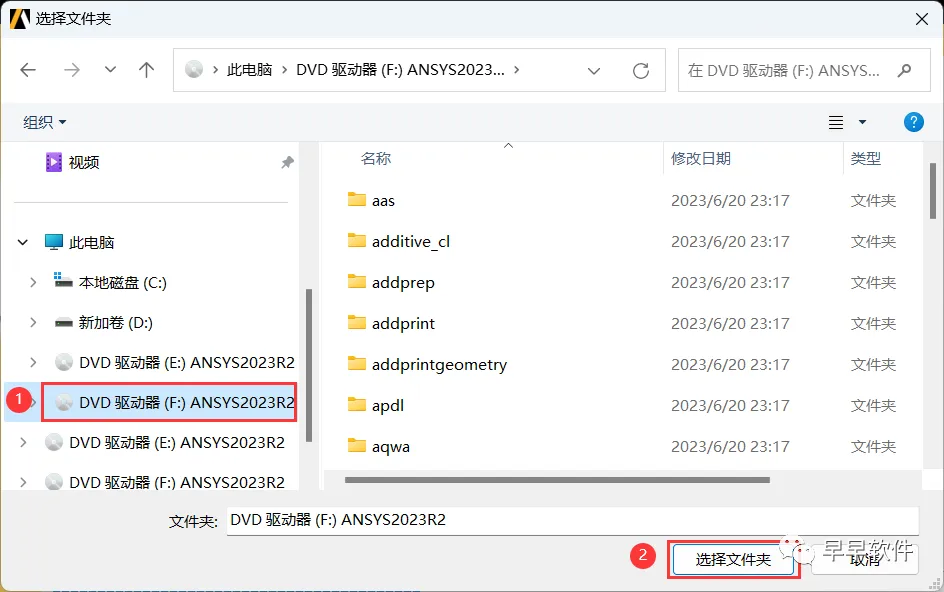The width and height of the screenshot is (944, 592).
Task: Close the 选择文件夹 dialog window
Action: coord(922,19)
